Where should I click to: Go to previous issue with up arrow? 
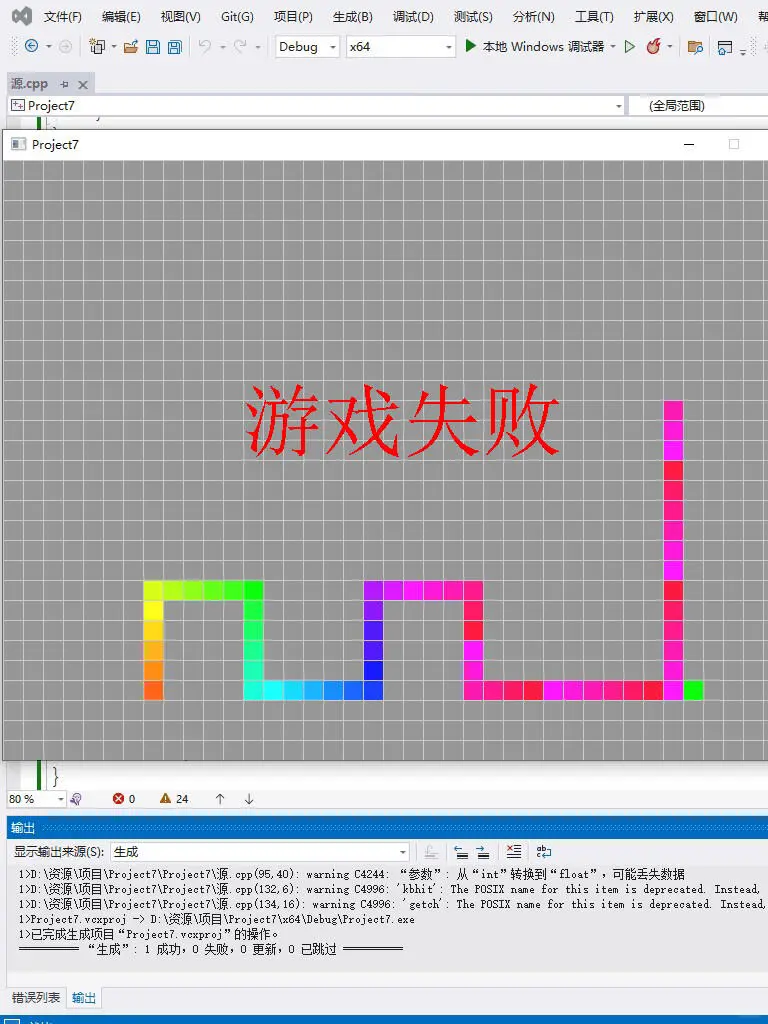tap(220, 799)
